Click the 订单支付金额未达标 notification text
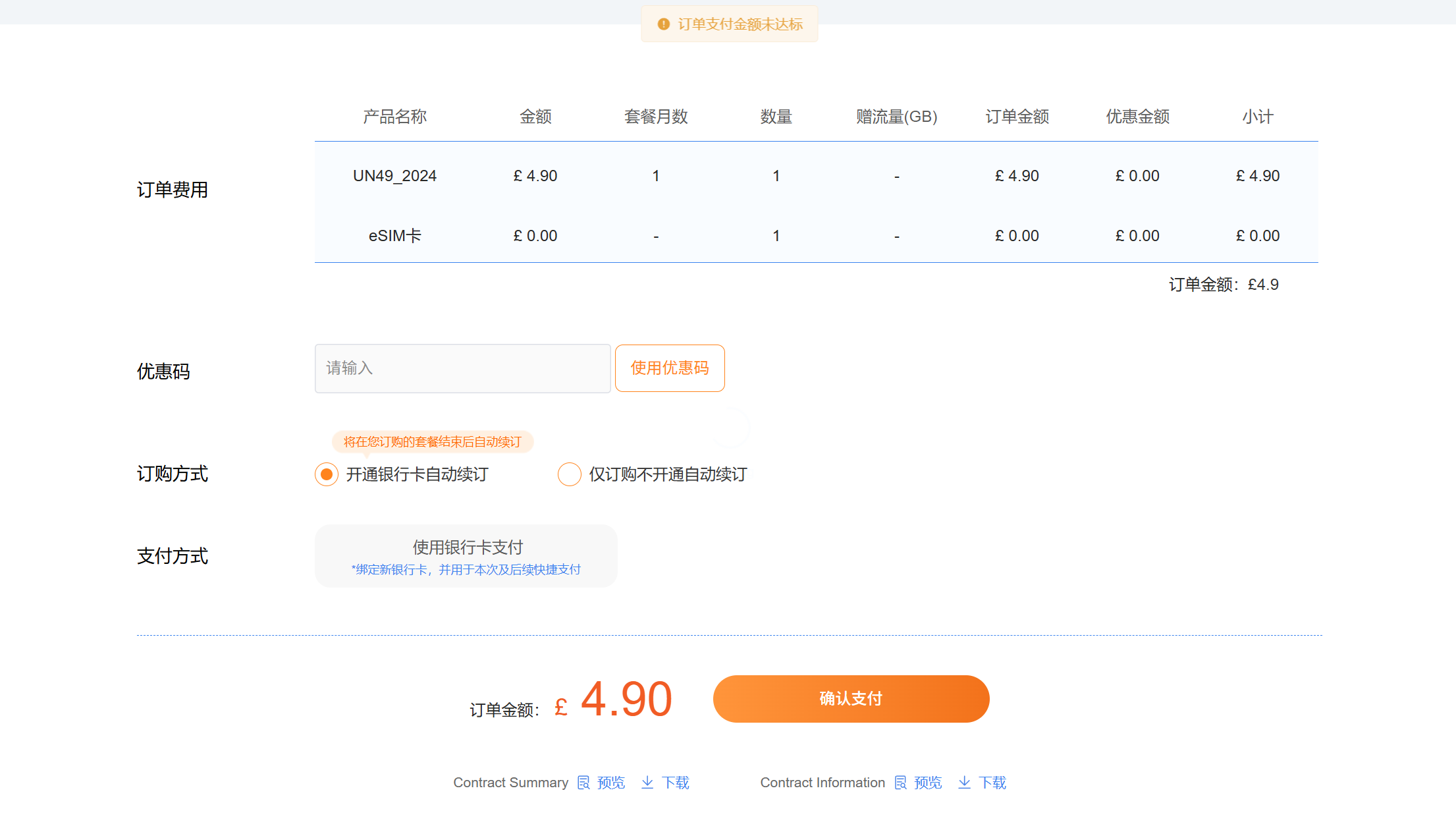1456x834 pixels. [740, 24]
